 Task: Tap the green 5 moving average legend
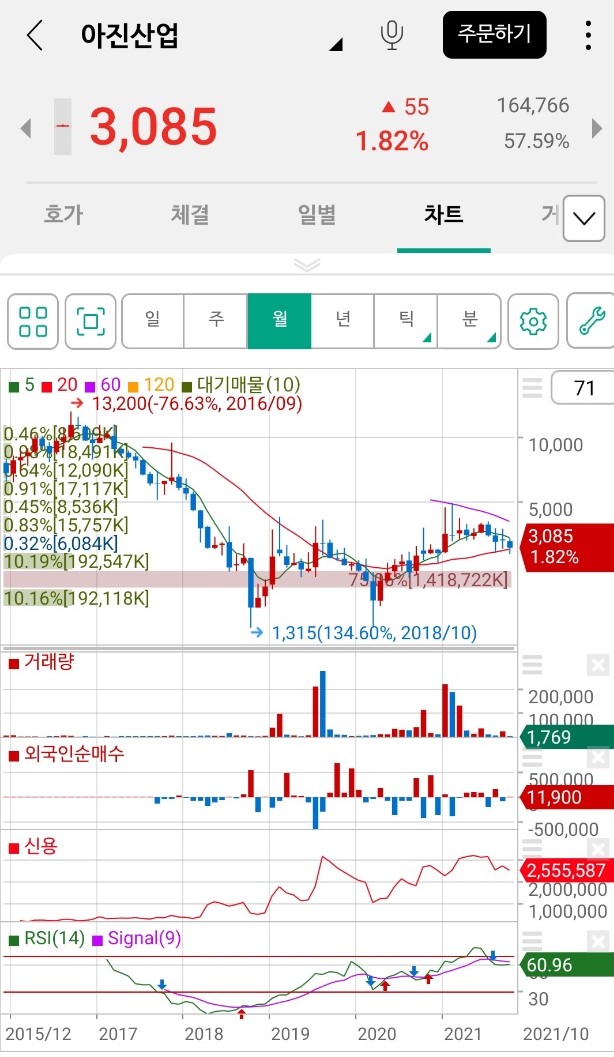22,385
